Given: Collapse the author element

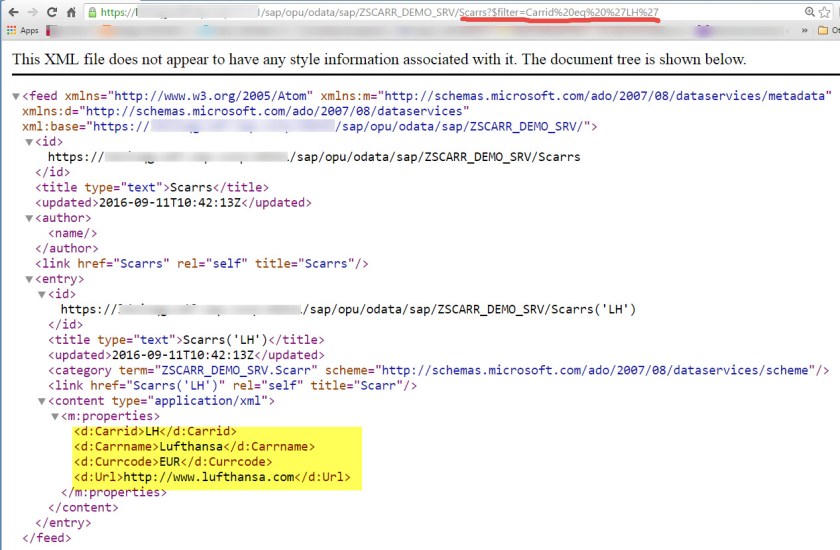Looking at the screenshot, I should coord(29,219).
